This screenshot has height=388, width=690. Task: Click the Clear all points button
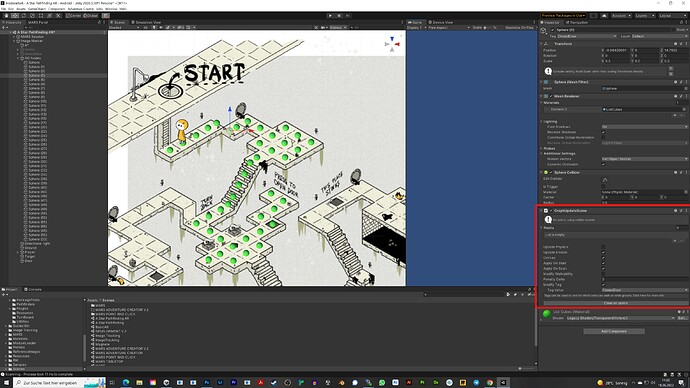point(615,303)
